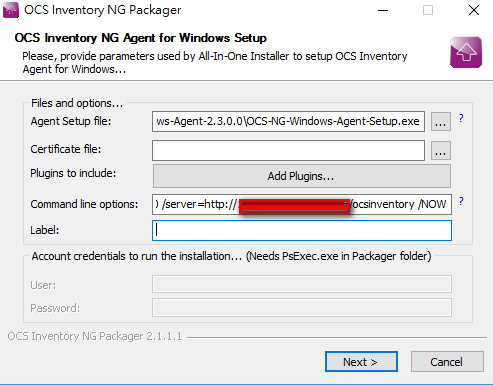Click the OCS Inventory title bar app icon

(x=11, y=10)
